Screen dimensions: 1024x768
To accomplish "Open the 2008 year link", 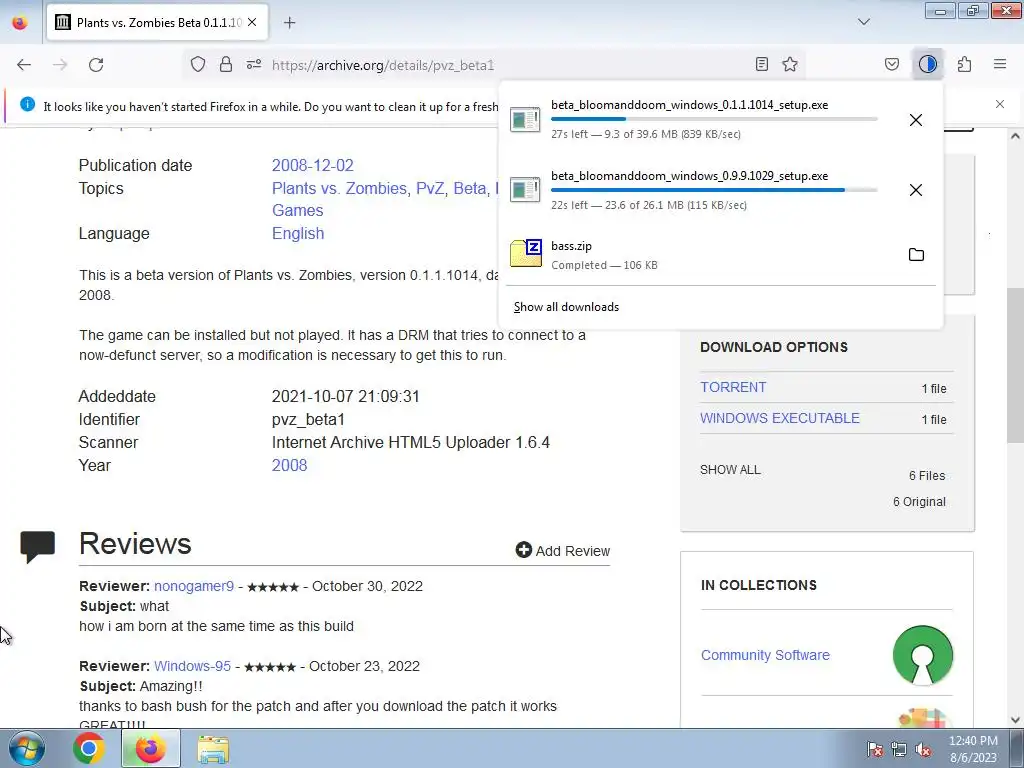I will pos(289,465).
